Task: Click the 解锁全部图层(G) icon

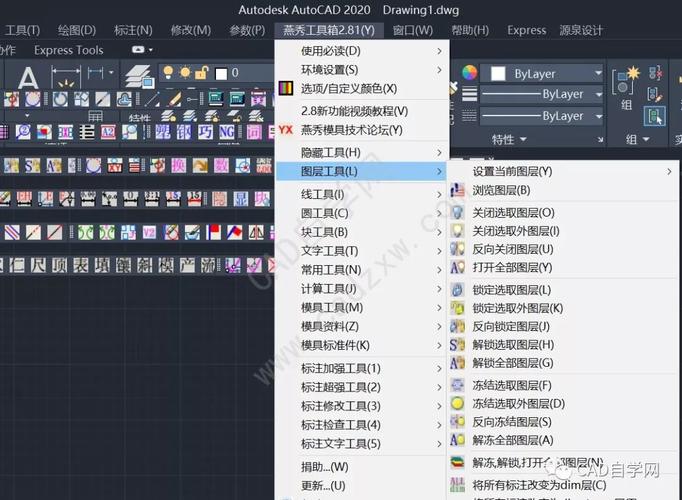Action: 457,363
